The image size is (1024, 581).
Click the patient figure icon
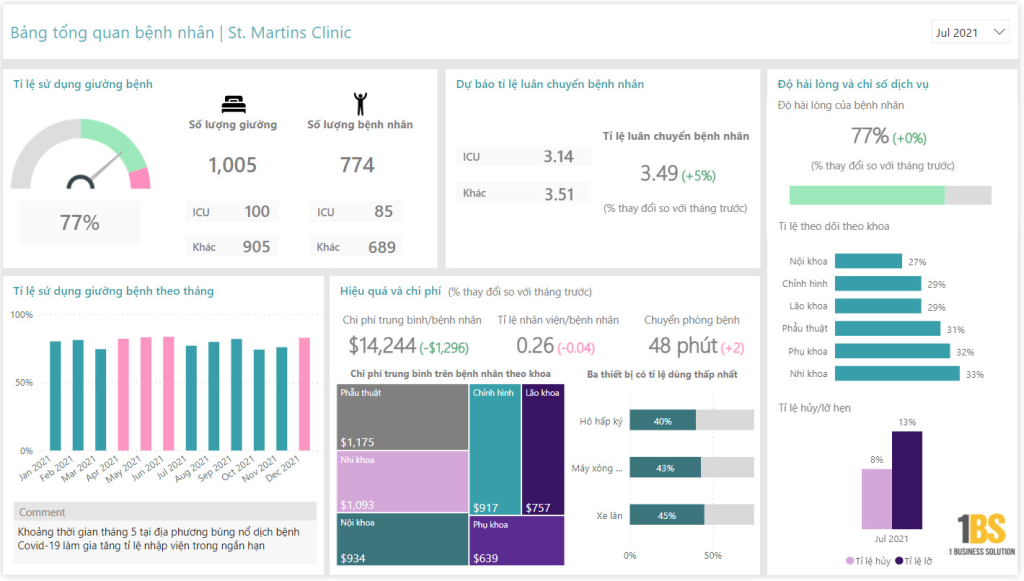[359, 102]
